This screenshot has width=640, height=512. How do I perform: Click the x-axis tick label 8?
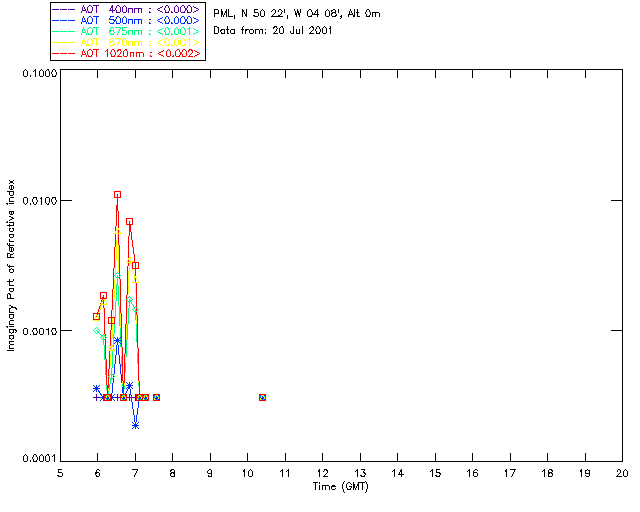pyautogui.click(x=173, y=473)
